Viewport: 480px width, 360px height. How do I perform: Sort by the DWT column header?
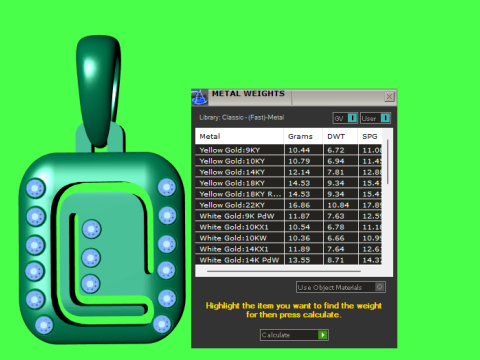pyautogui.click(x=340, y=136)
